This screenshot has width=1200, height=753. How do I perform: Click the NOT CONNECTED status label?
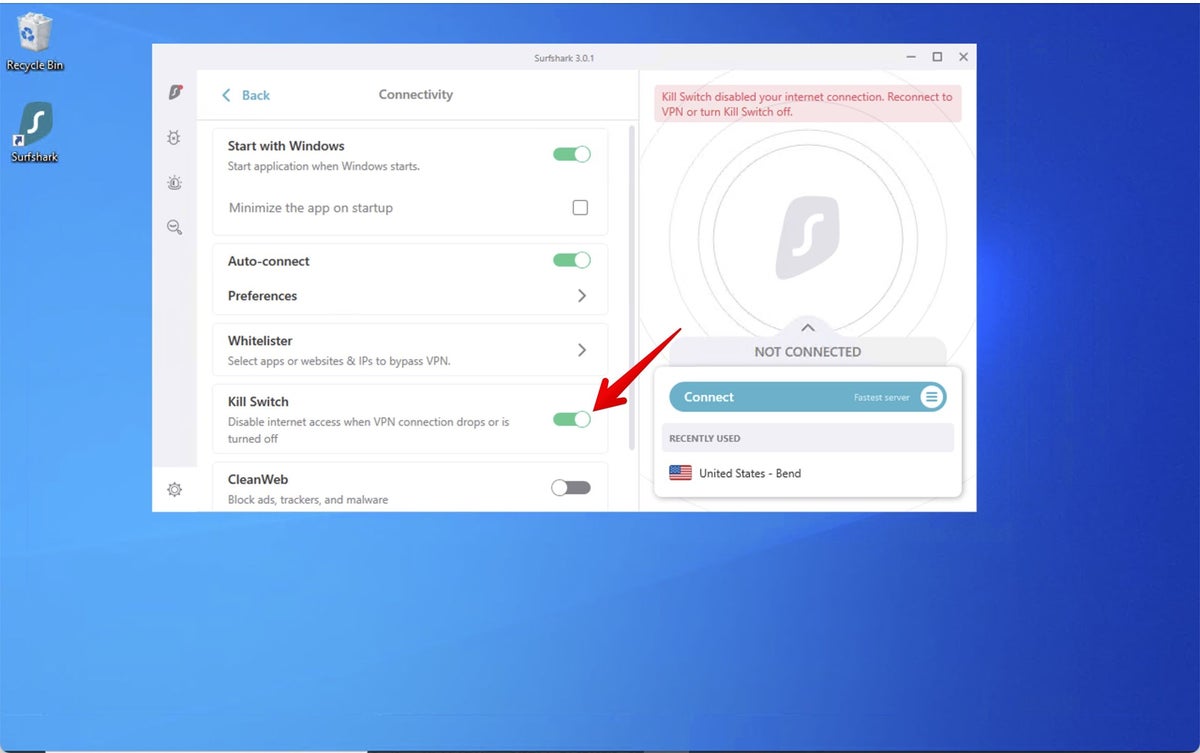[808, 352]
